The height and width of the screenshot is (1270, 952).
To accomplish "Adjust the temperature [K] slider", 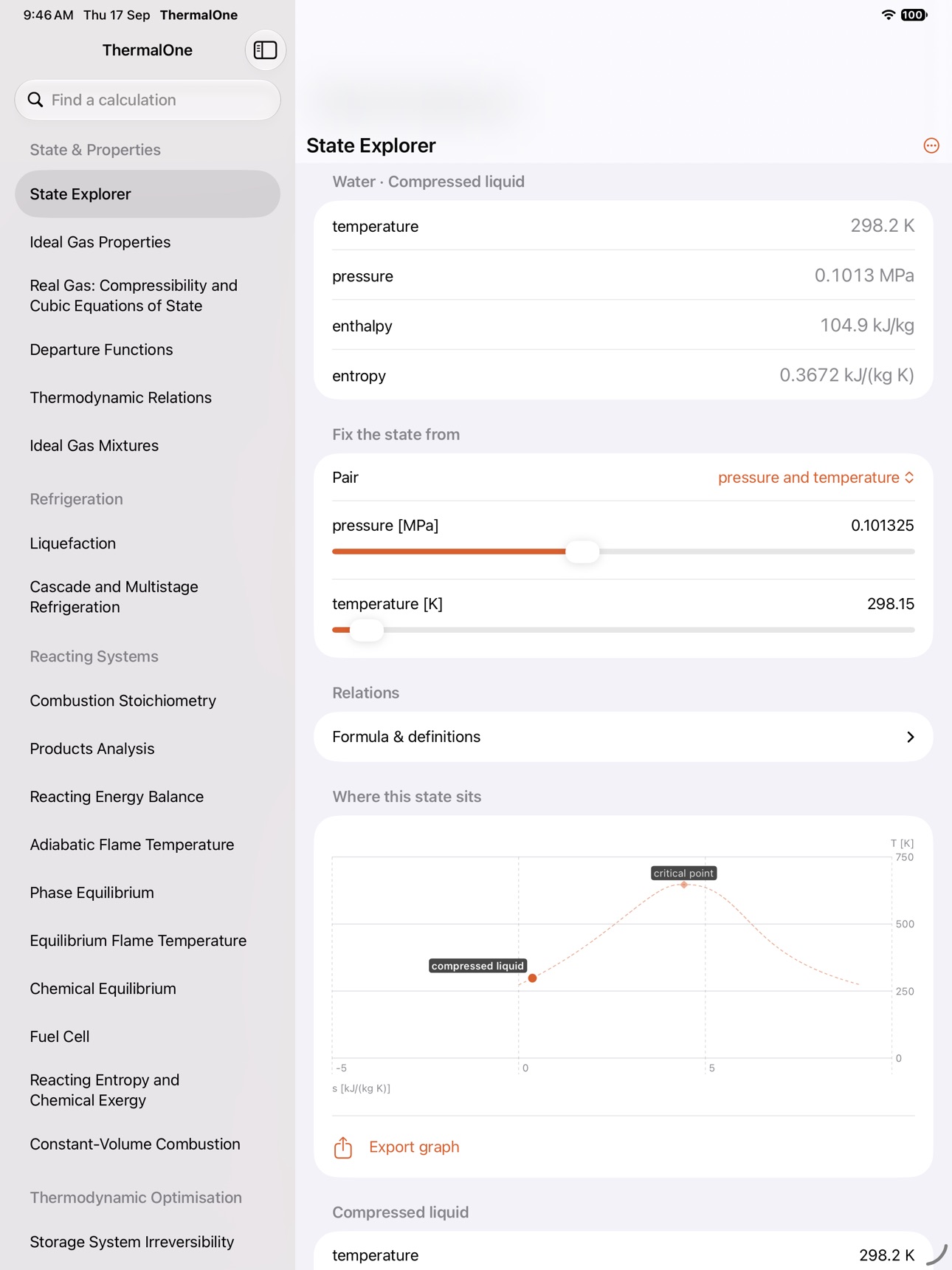I will 366,630.
